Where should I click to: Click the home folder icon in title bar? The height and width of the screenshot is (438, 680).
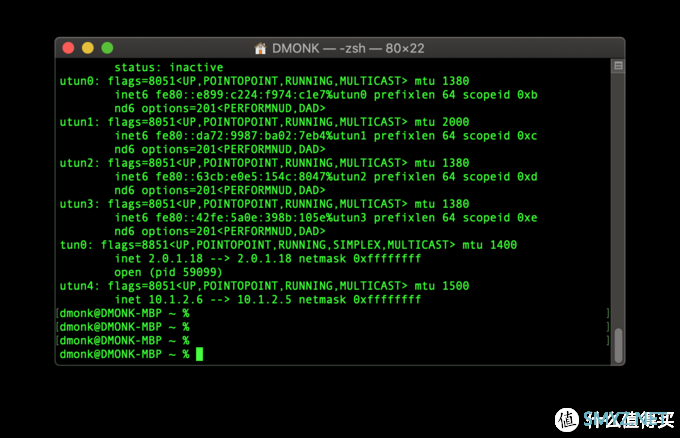coord(260,48)
